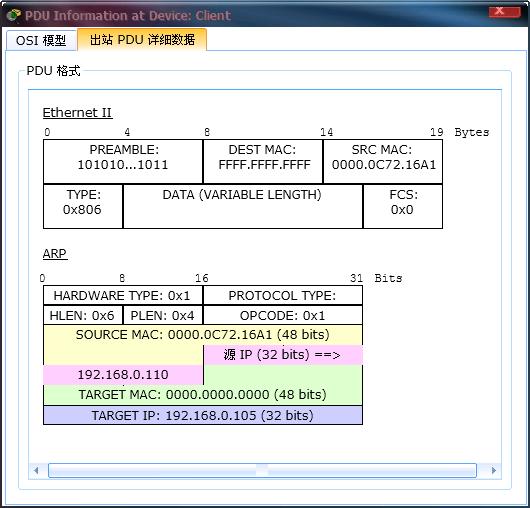
Task: Click the pink 192.168.0.110 source IP cell
Action: point(123,375)
